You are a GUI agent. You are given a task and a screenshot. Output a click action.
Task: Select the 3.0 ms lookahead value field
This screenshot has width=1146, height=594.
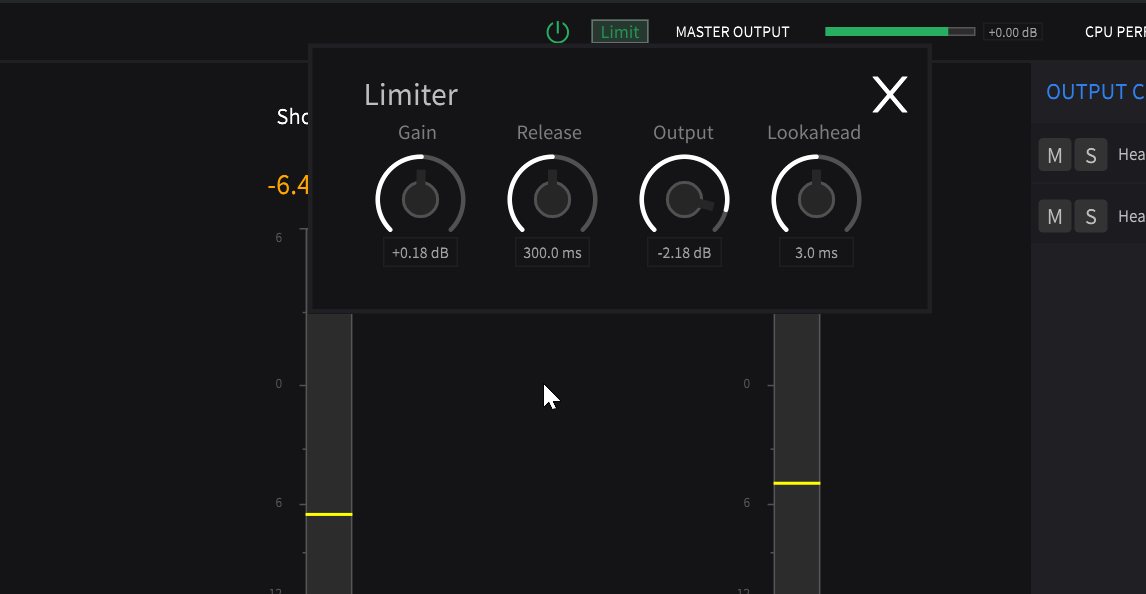tap(816, 252)
